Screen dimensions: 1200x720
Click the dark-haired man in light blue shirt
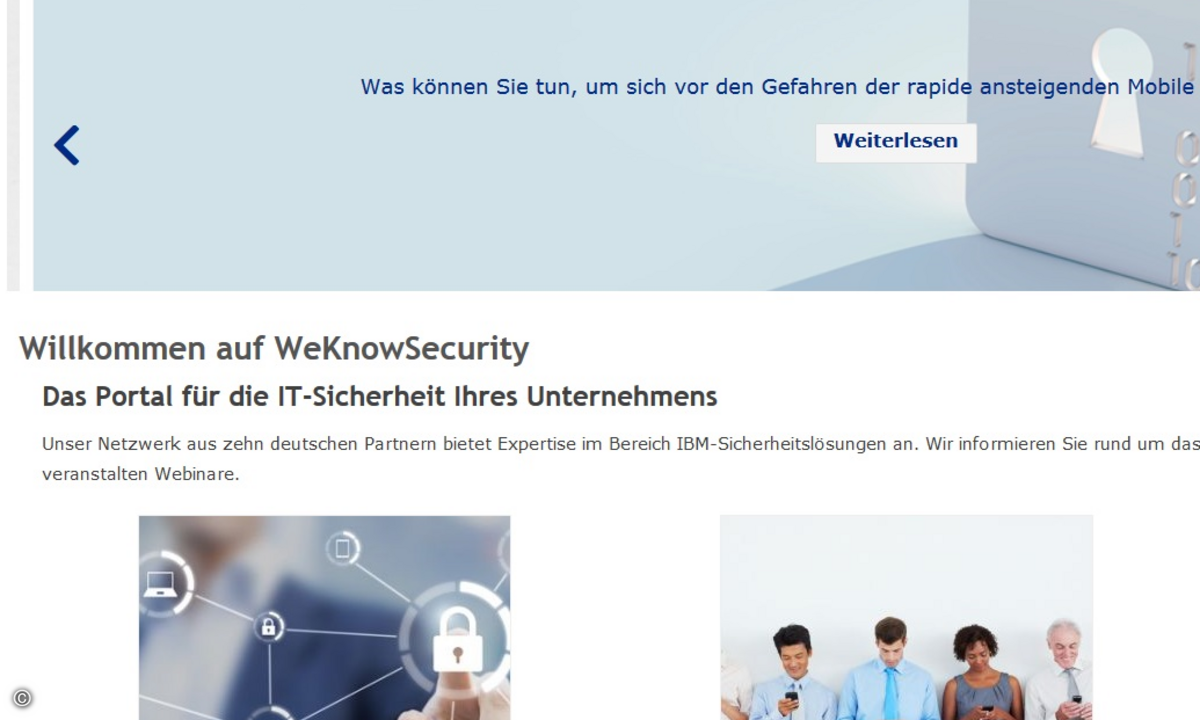click(795, 672)
